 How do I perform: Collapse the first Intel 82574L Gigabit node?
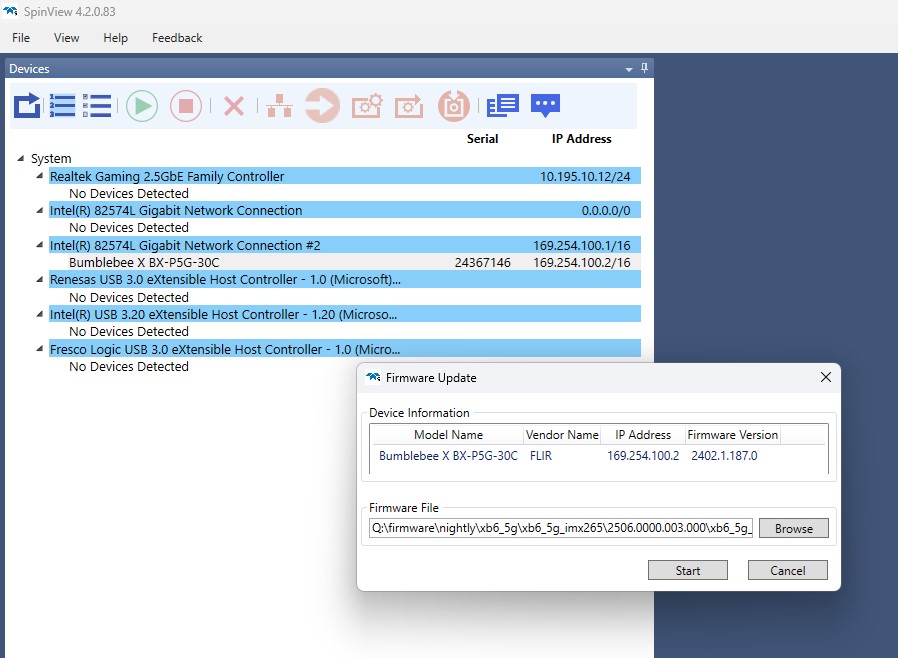point(40,211)
